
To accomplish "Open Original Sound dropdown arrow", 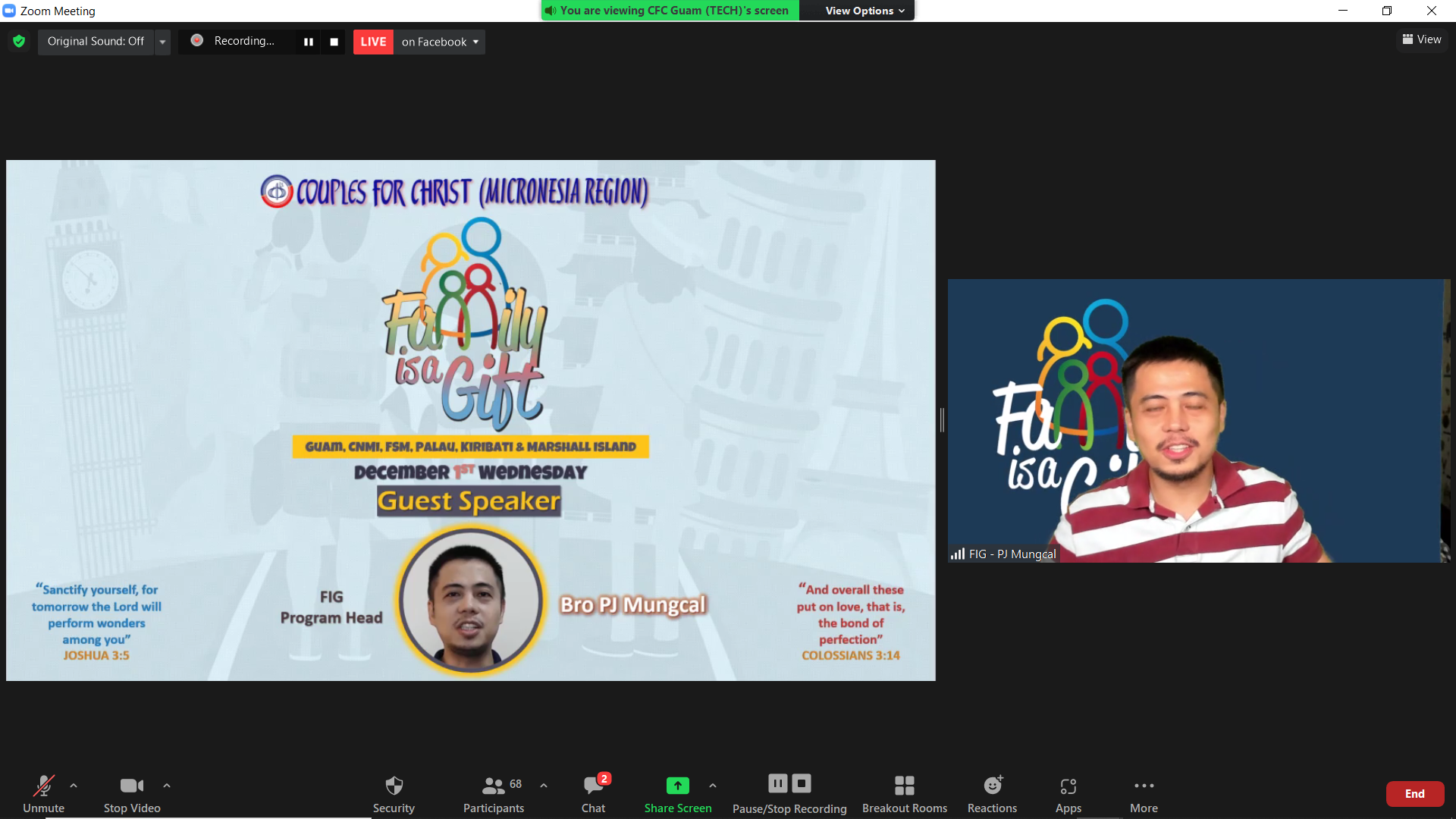I will 162,42.
